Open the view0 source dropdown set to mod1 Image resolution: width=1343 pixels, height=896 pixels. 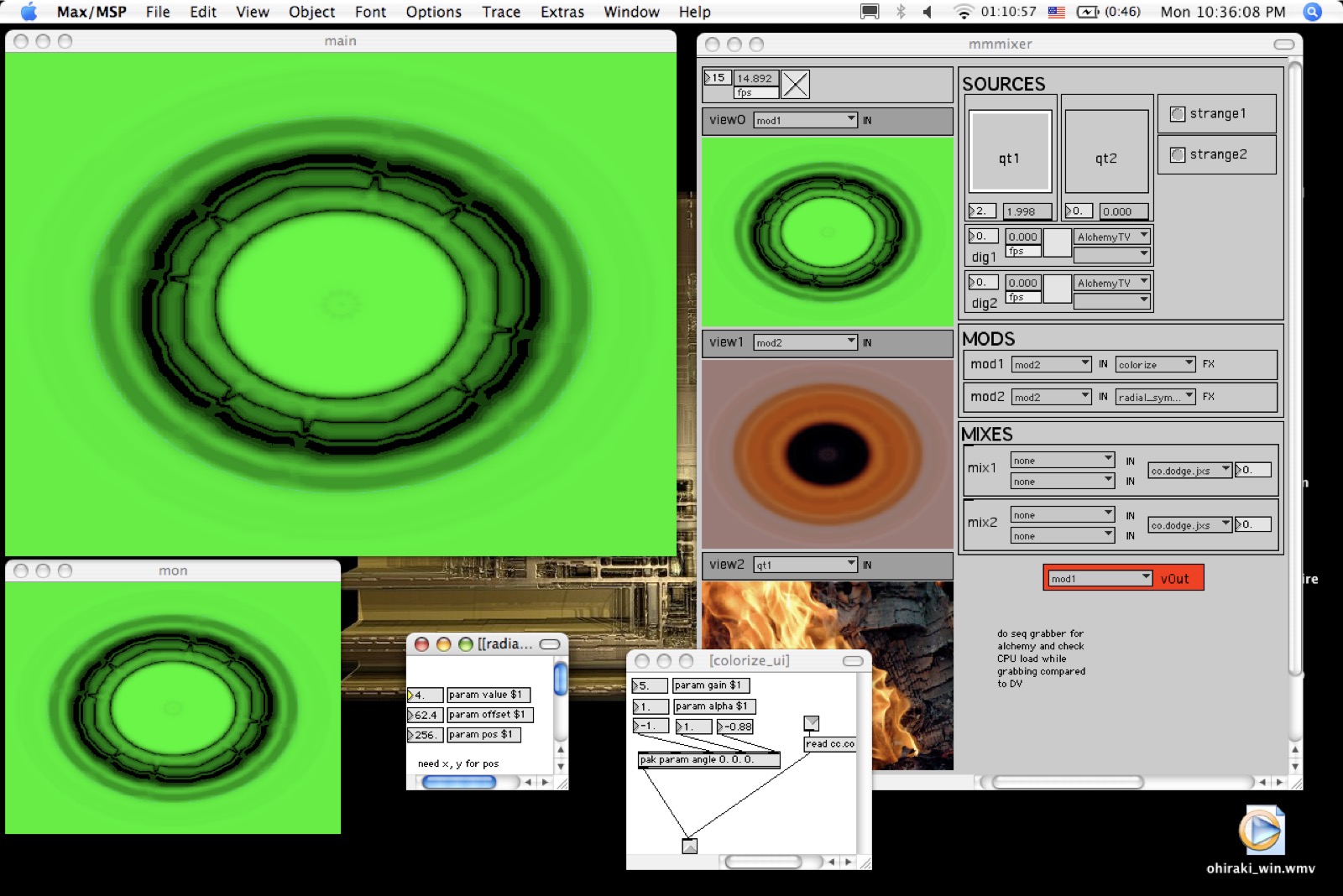tap(805, 120)
